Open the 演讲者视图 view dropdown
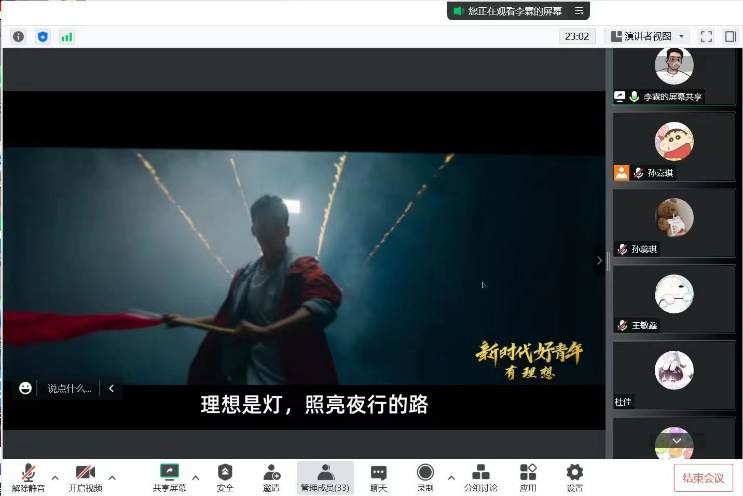The image size is (743, 496). click(x=647, y=36)
